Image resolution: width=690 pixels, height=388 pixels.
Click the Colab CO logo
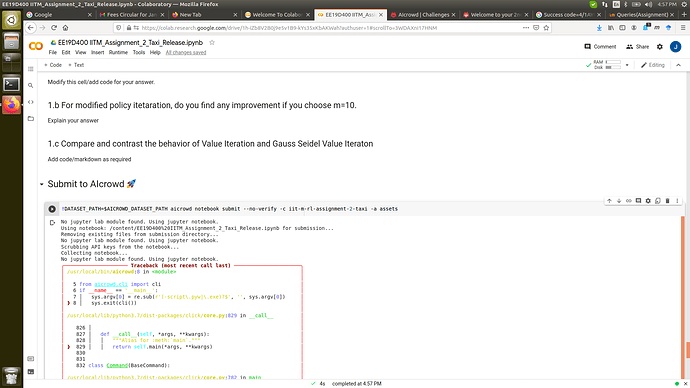click(36, 46)
